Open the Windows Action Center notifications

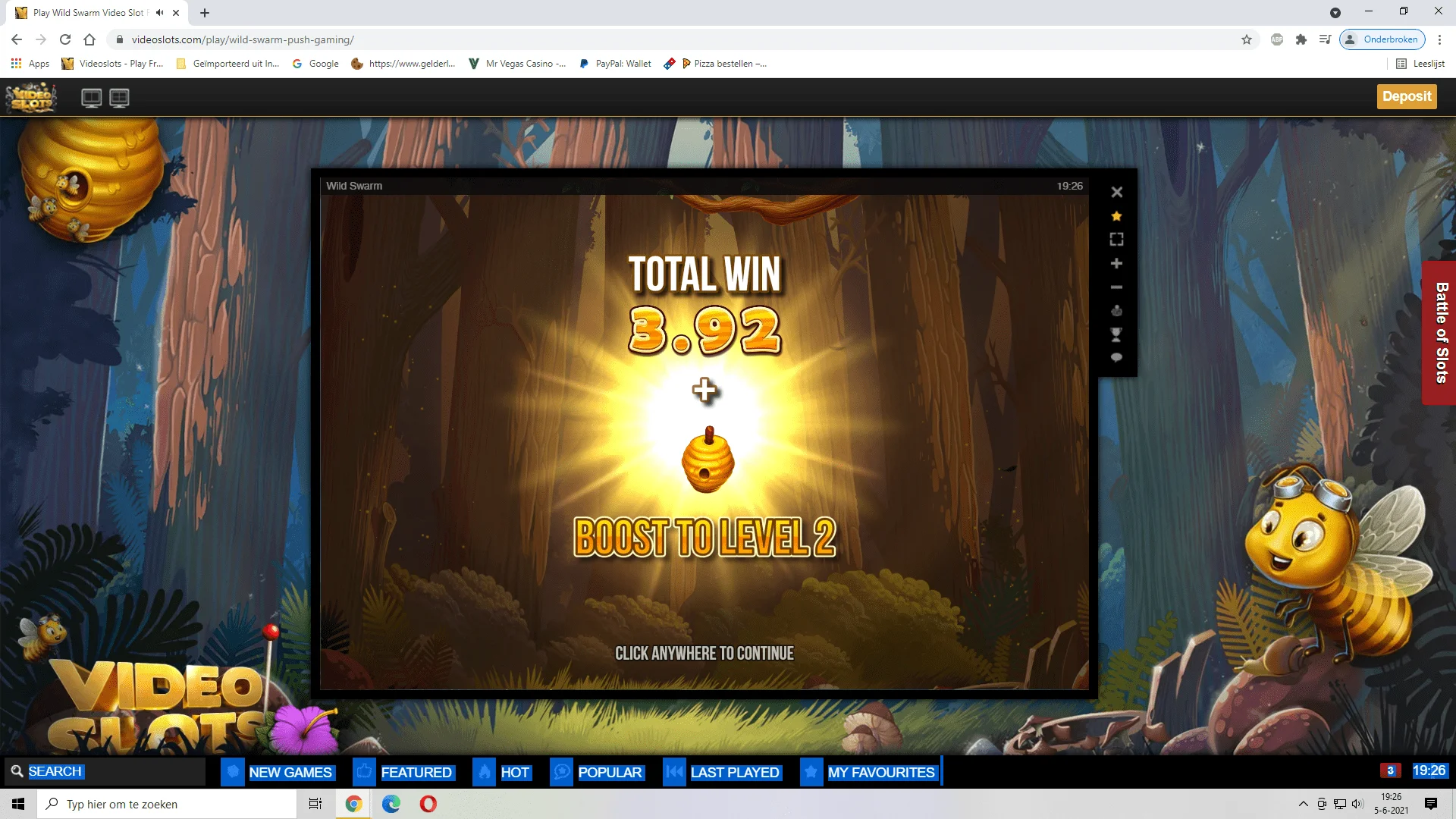pos(1431,804)
